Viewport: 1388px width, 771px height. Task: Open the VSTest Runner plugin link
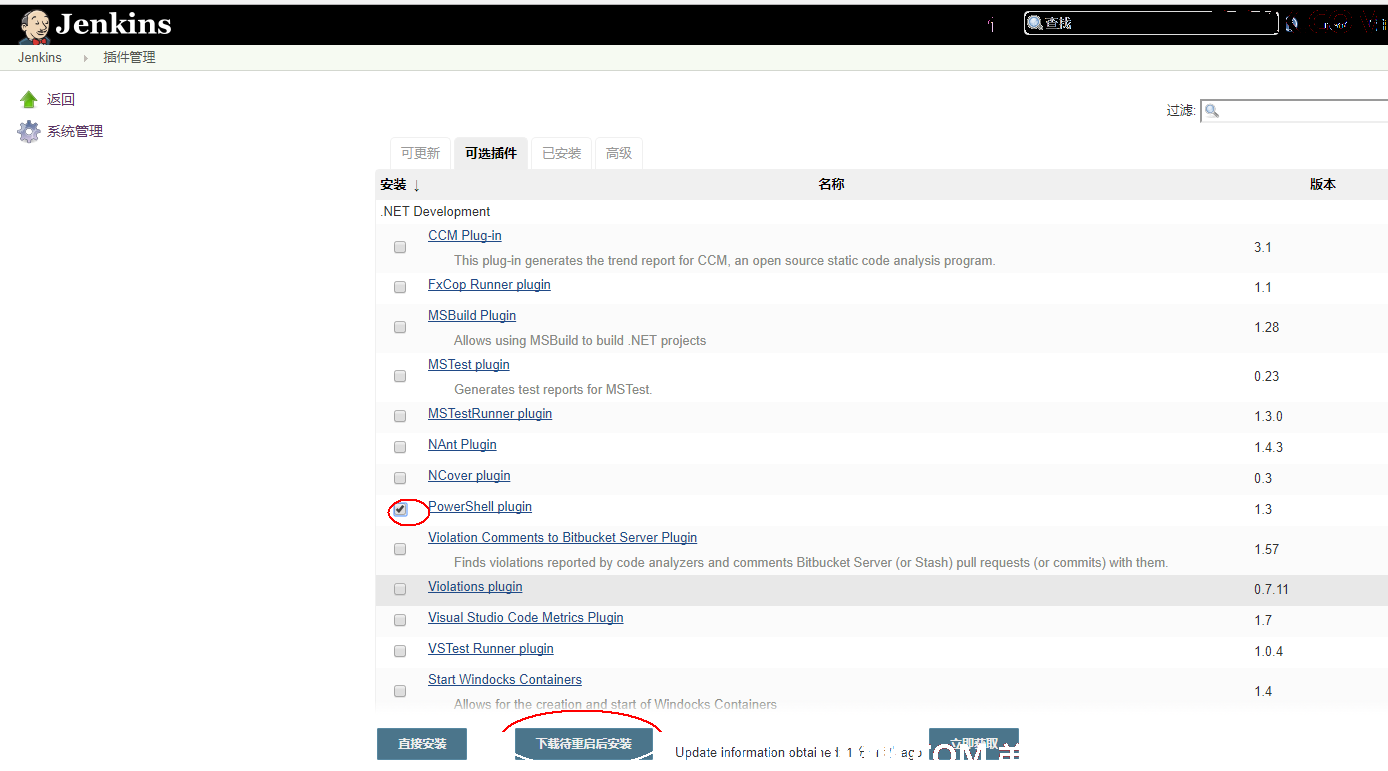pos(491,649)
